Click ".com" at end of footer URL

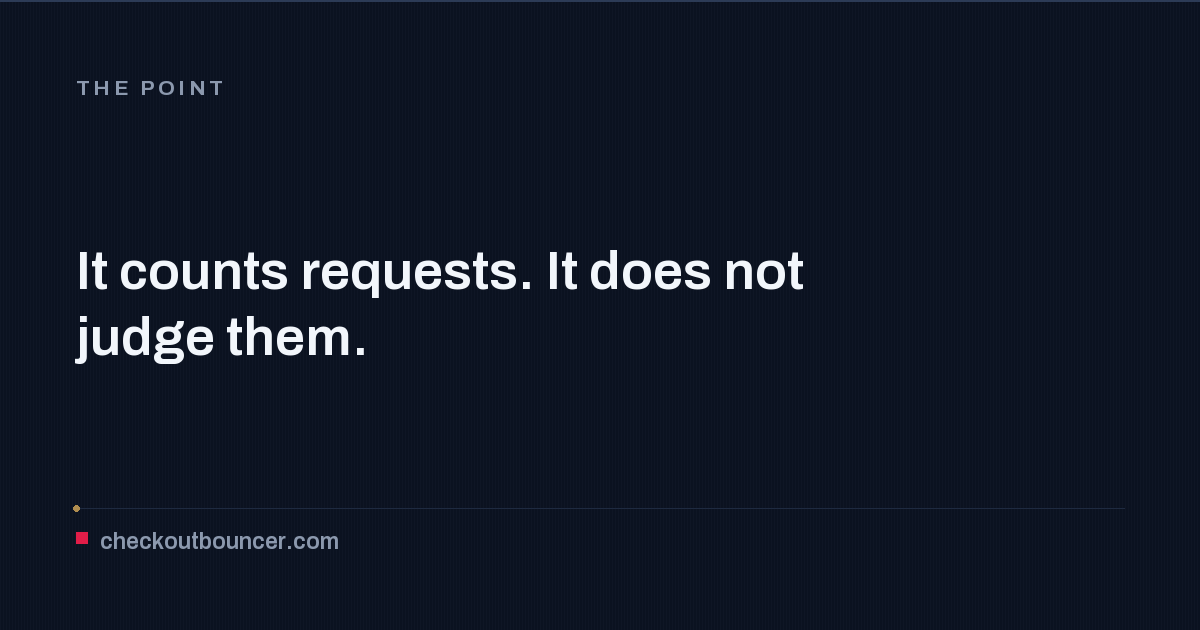pyautogui.click(x=314, y=541)
